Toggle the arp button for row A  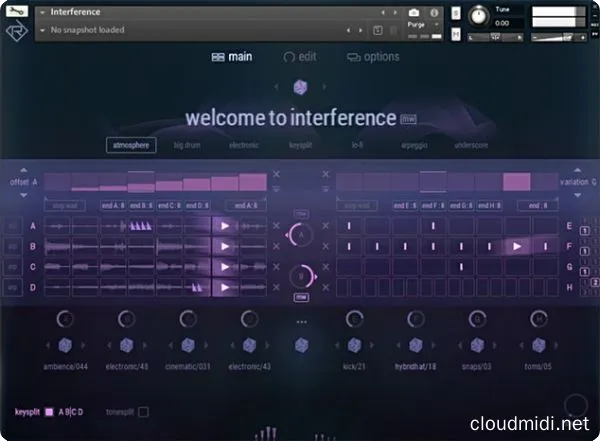13,226
